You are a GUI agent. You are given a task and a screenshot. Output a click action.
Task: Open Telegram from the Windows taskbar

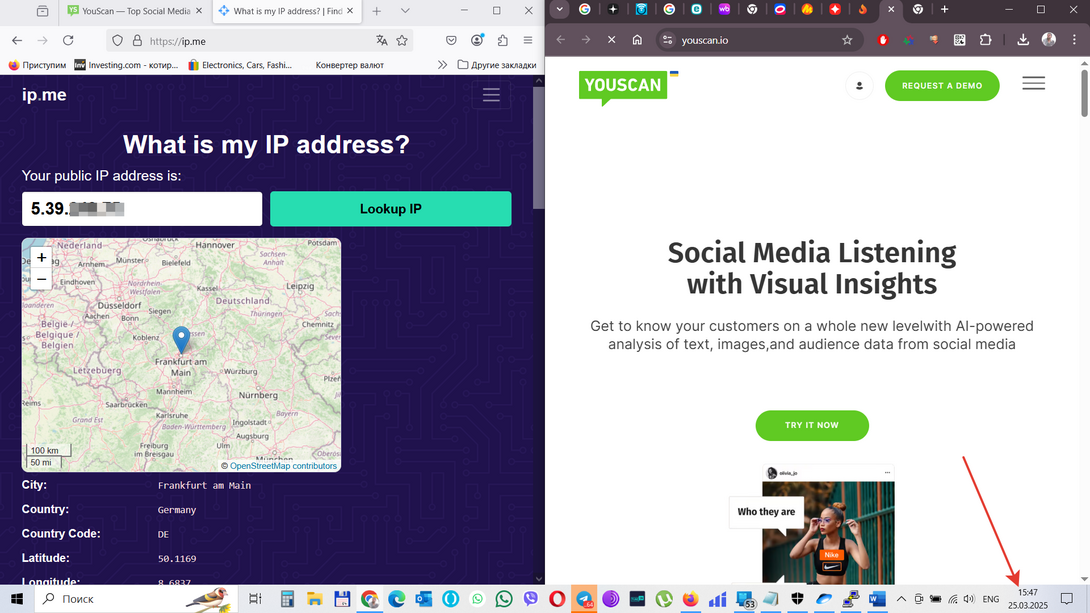(x=585, y=599)
